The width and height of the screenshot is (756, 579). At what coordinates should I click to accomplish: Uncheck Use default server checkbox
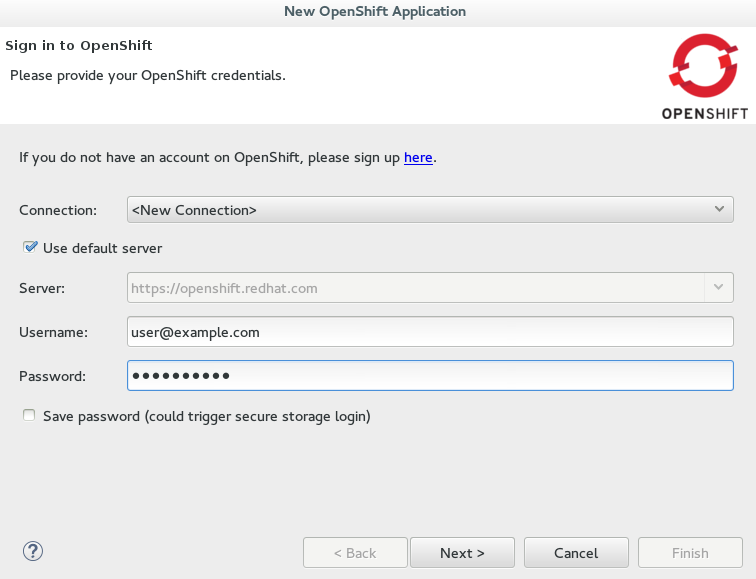30,247
